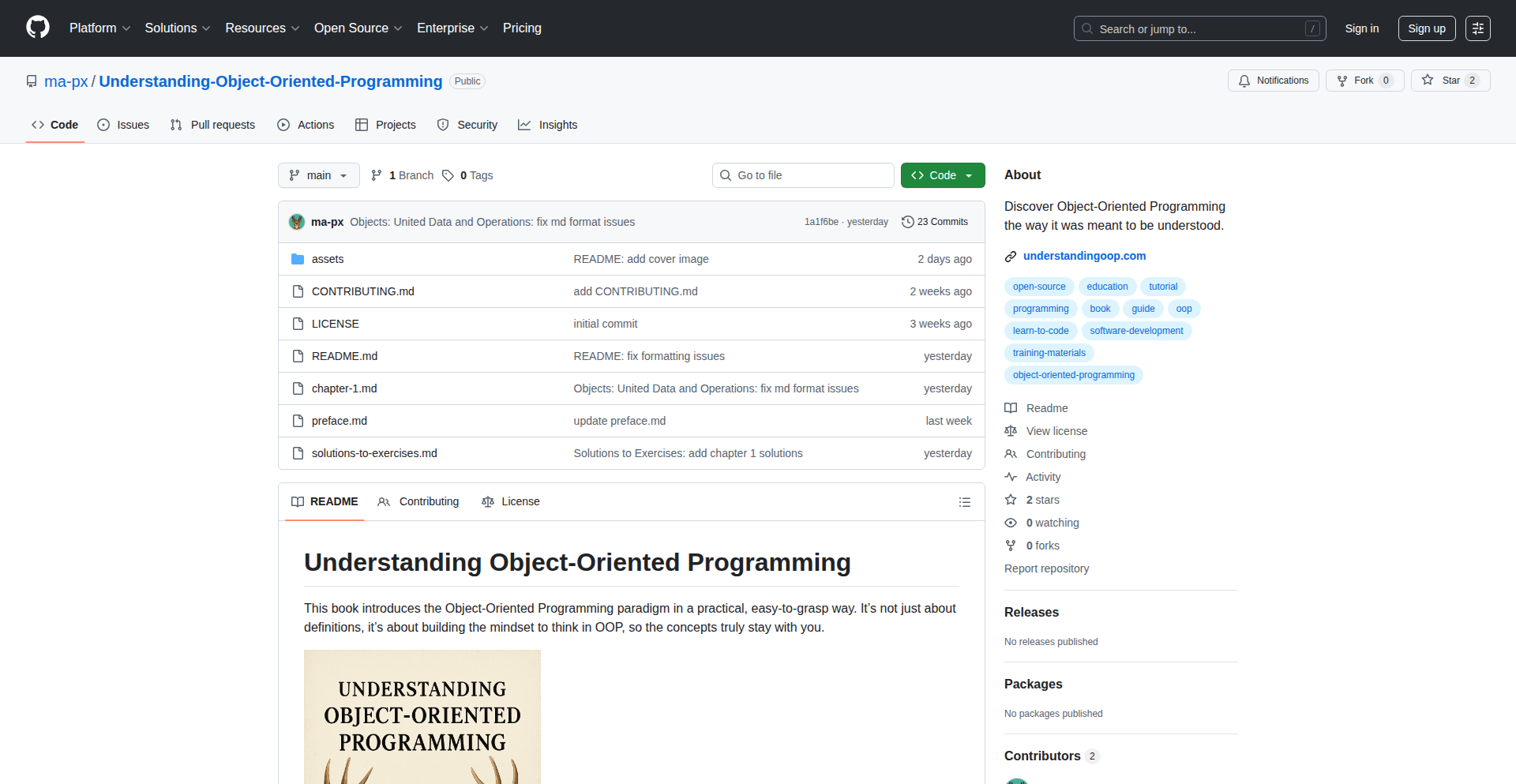Click the GitHub logo icon
Screen dimensions: 1516x784
tap(38, 28)
